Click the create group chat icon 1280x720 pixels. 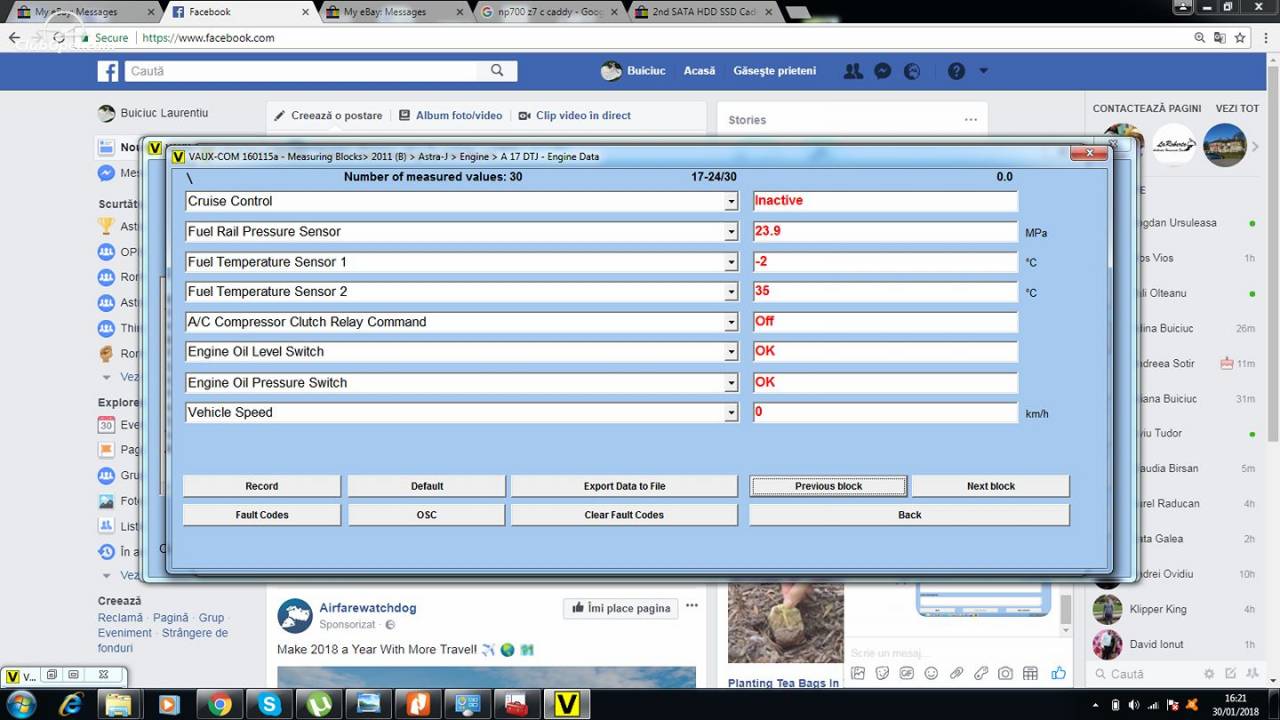(1253, 674)
